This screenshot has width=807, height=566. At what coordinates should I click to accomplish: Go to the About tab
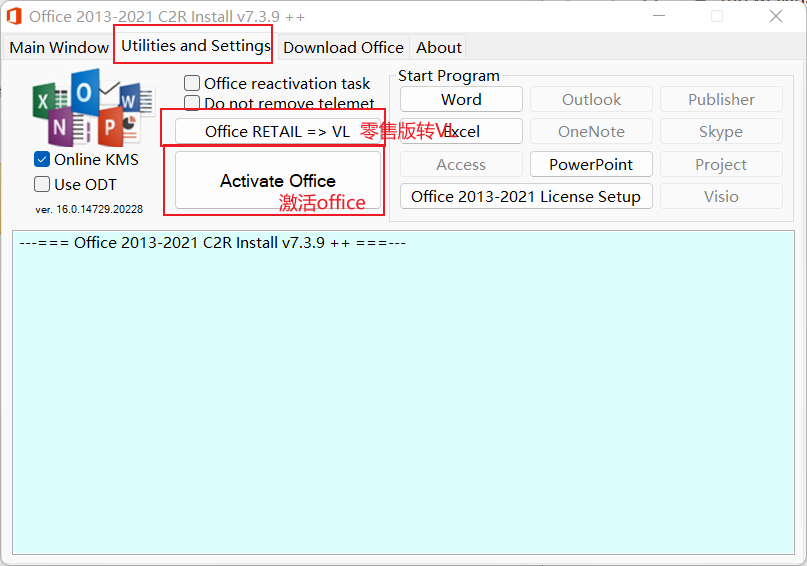[438, 47]
